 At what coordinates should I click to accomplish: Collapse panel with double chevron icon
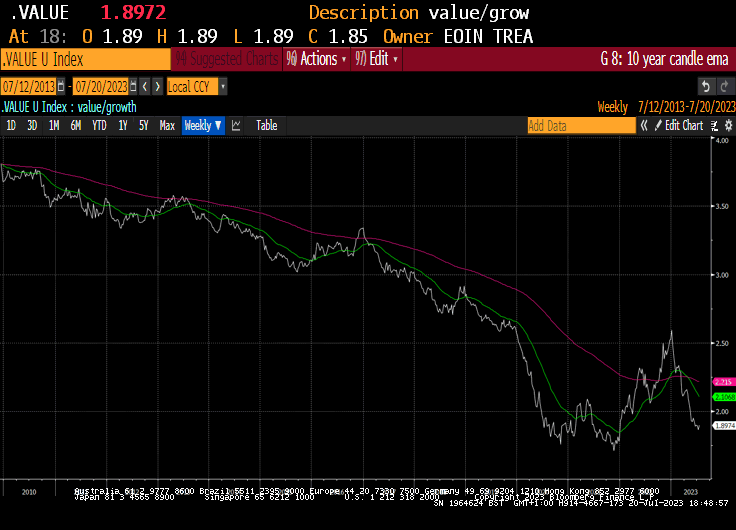(644, 125)
